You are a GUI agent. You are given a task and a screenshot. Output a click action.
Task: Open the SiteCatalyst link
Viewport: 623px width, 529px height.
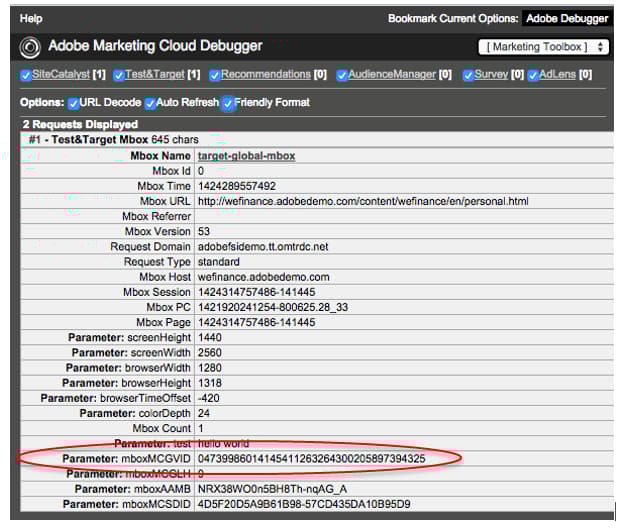click(x=61, y=74)
